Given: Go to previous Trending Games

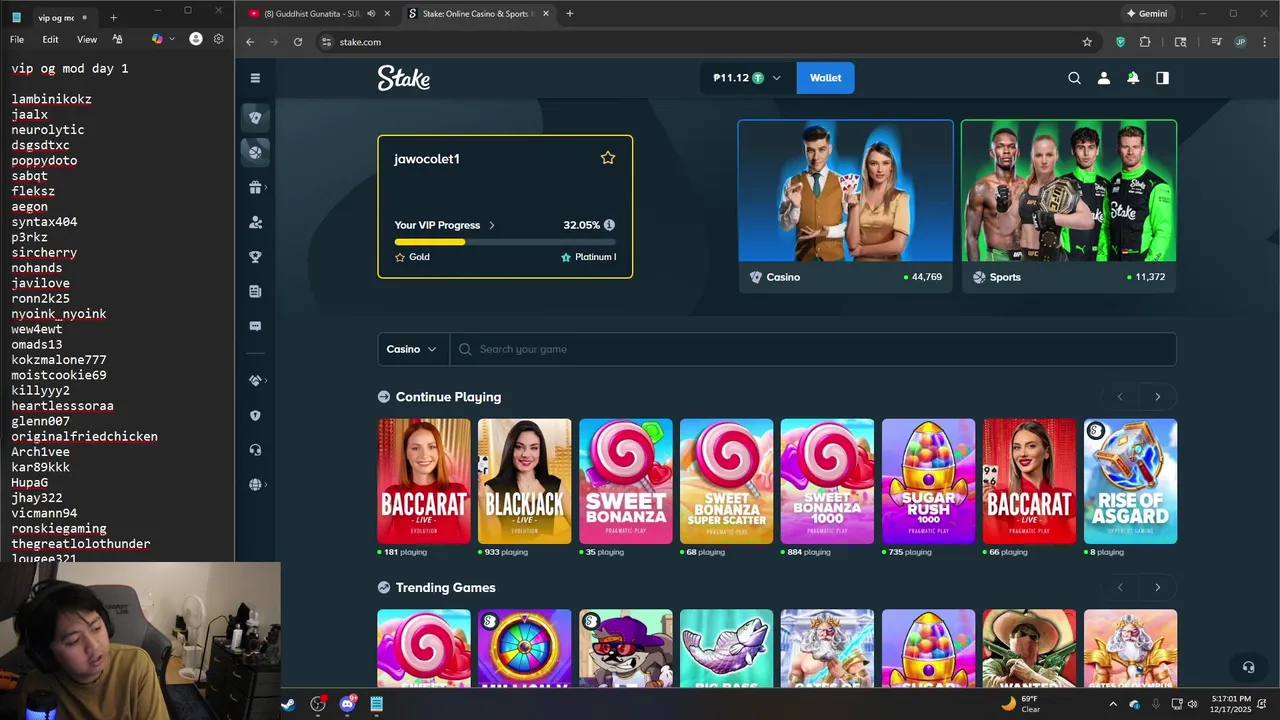Looking at the screenshot, I should pyautogui.click(x=1120, y=587).
